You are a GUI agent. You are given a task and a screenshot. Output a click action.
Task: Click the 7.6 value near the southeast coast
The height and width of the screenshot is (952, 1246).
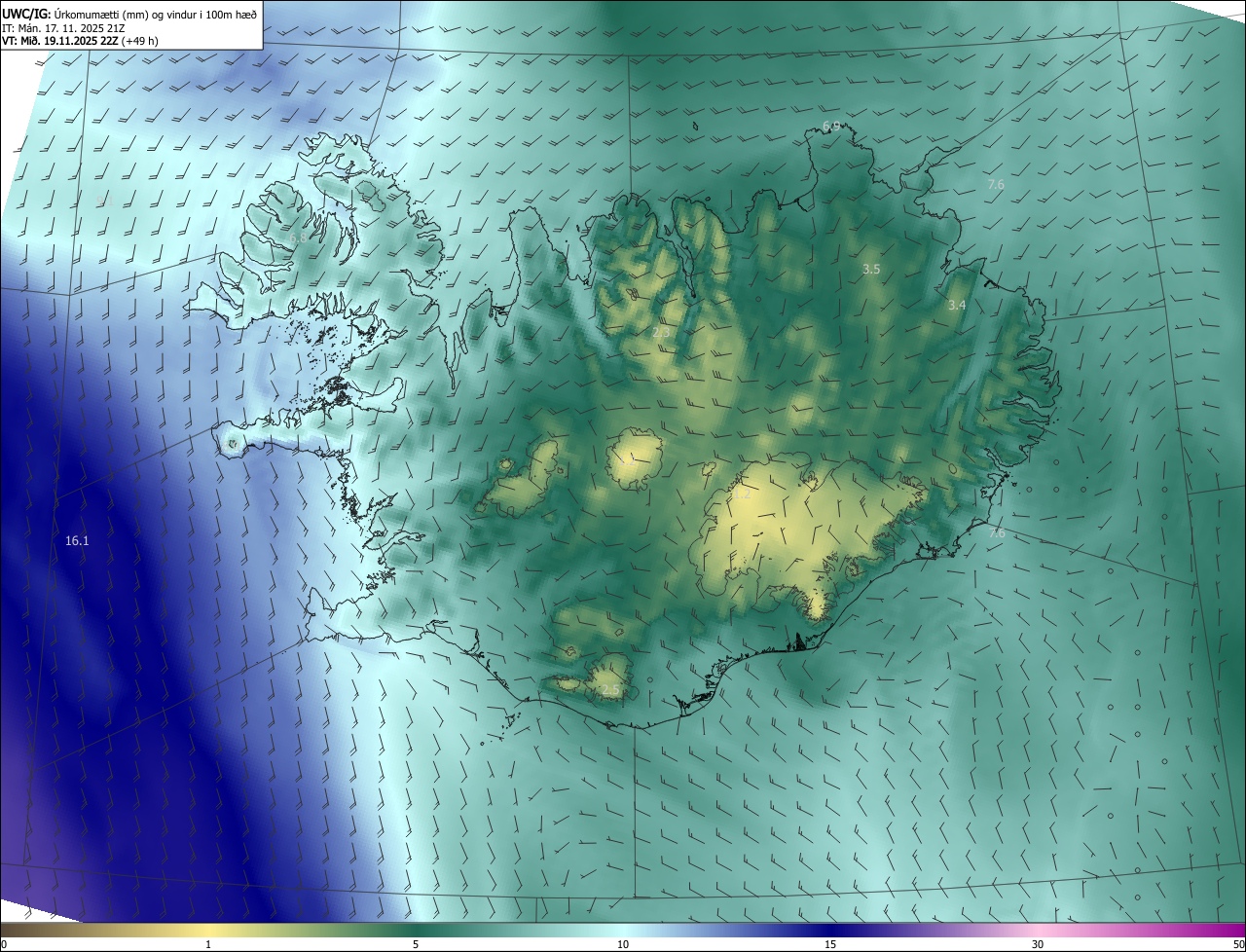pos(996,533)
